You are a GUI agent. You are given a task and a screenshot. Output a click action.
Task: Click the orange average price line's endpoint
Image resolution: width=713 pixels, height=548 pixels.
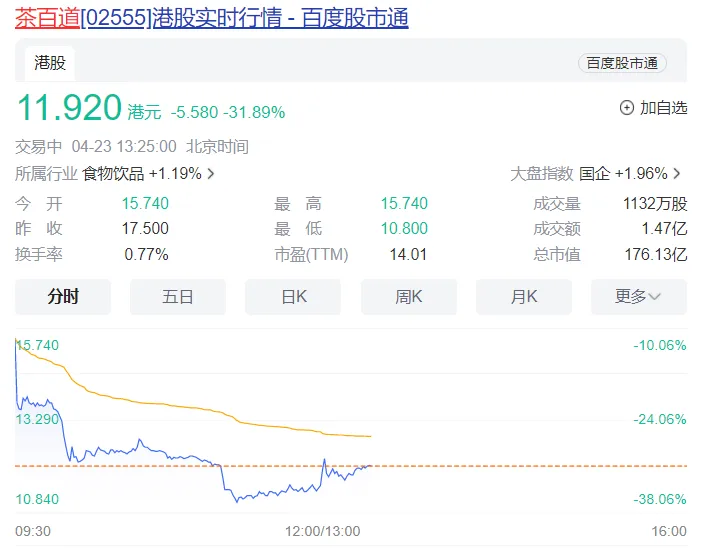coord(371,436)
